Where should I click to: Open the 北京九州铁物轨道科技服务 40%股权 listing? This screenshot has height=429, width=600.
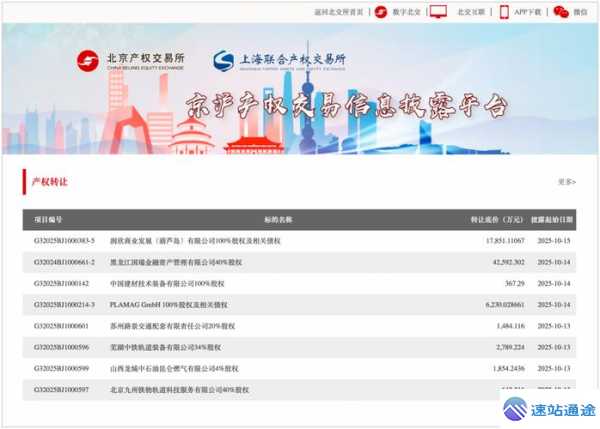tap(179, 390)
